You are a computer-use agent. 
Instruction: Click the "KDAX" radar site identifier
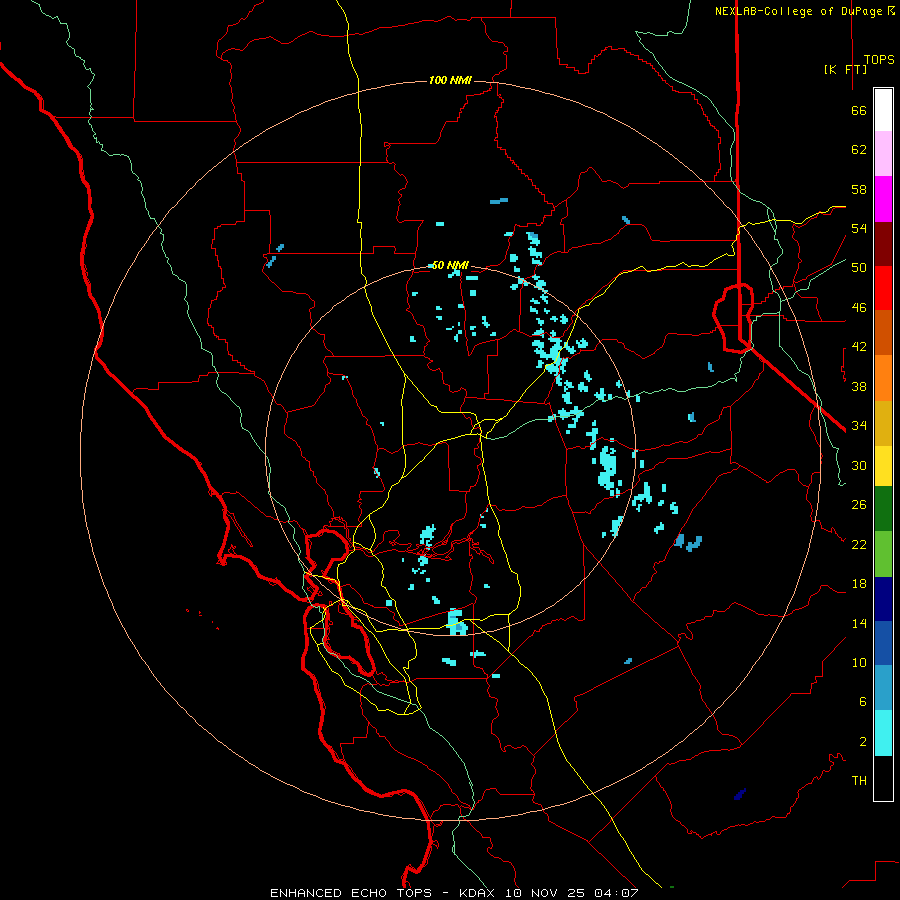tap(479, 893)
